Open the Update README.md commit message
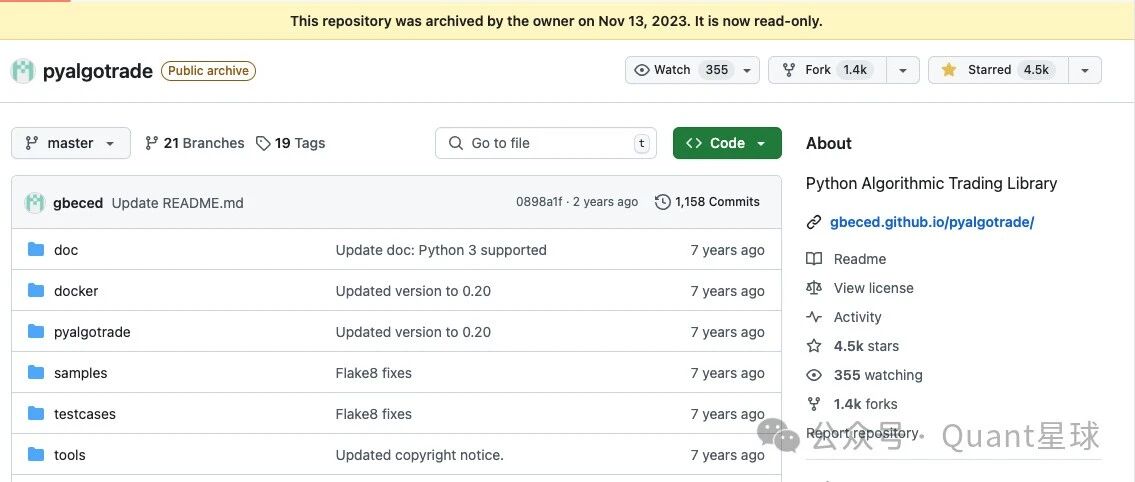 tap(177, 203)
